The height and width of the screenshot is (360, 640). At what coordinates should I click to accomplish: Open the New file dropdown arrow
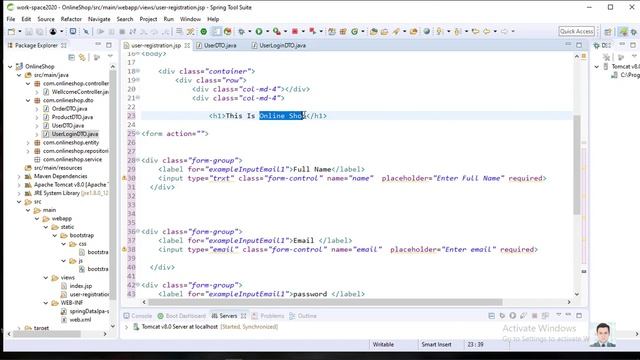click(19, 31)
